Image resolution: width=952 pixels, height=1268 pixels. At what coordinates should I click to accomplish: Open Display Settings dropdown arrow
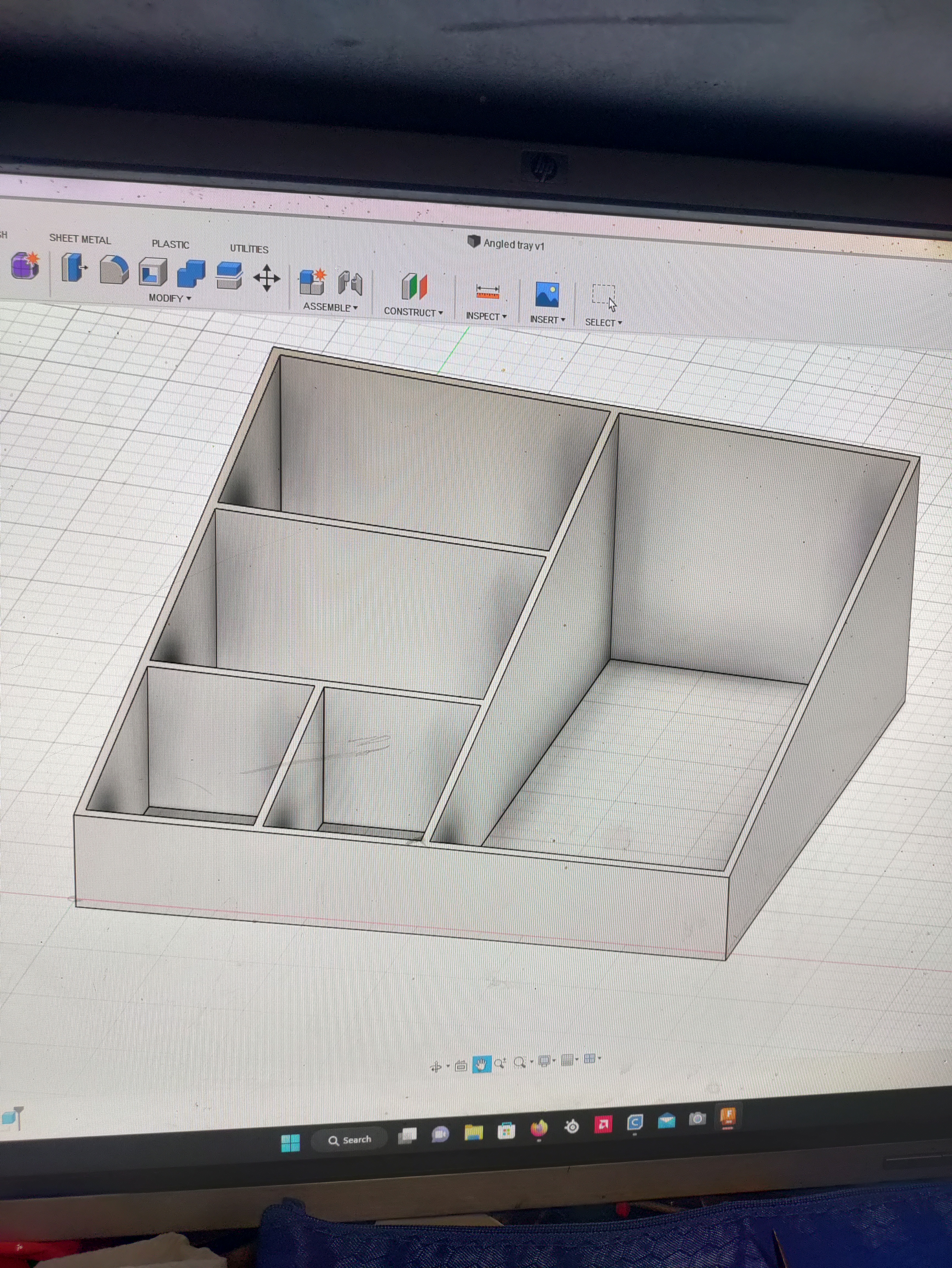554,1060
